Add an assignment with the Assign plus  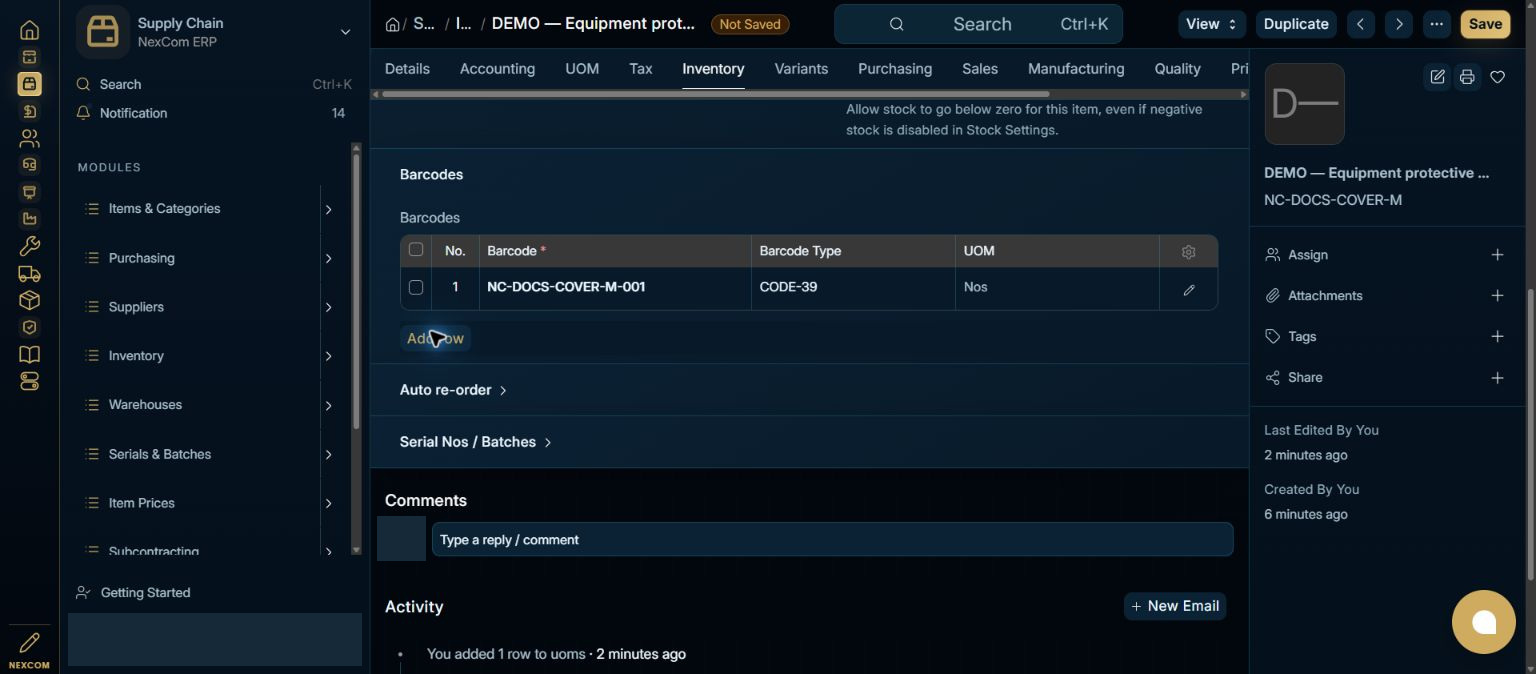point(1497,255)
